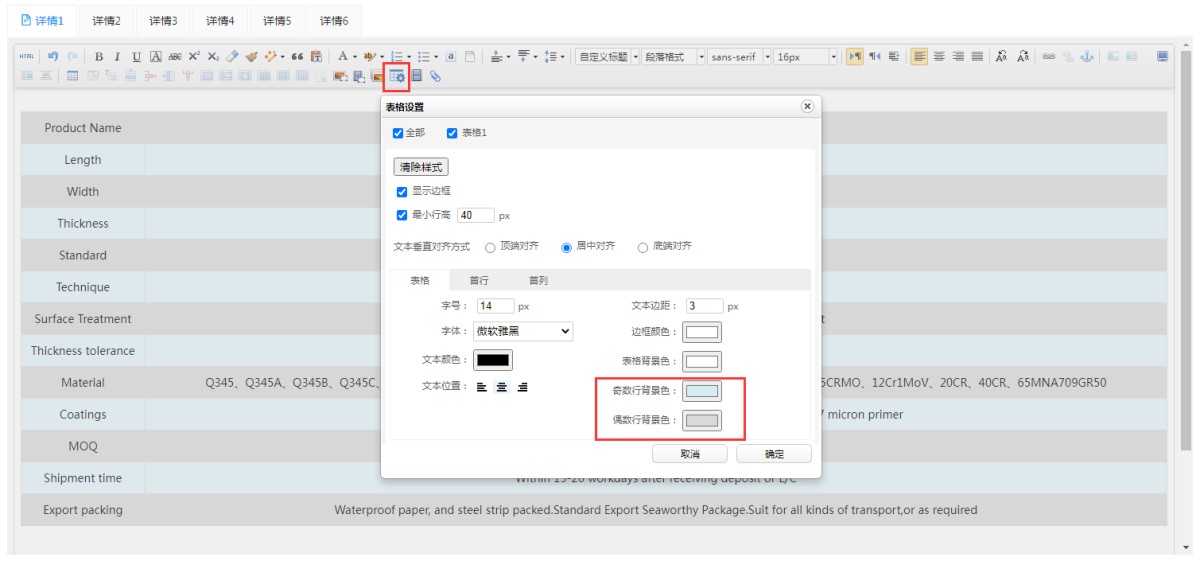Apply bold formatting with B icon
1200x561 pixels.
(99, 57)
